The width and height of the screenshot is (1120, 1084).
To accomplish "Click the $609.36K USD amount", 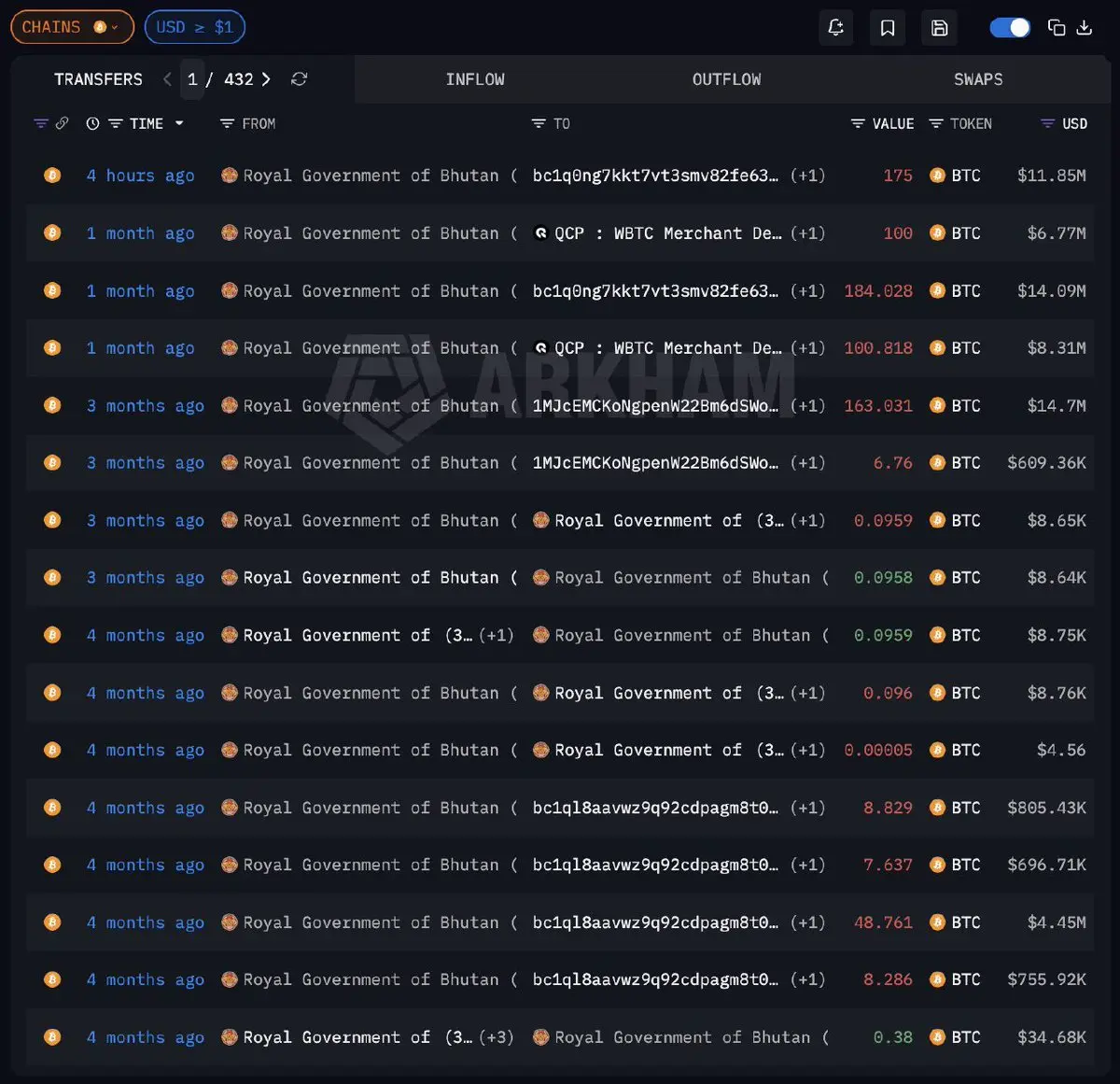I will pyautogui.click(x=1046, y=463).
